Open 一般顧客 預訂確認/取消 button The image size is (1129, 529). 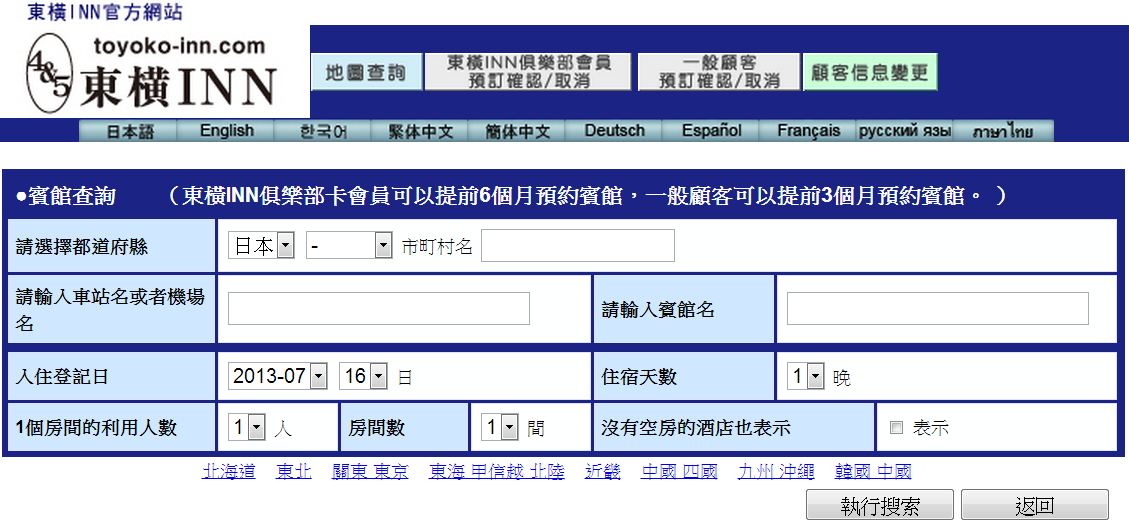point(719,72)
